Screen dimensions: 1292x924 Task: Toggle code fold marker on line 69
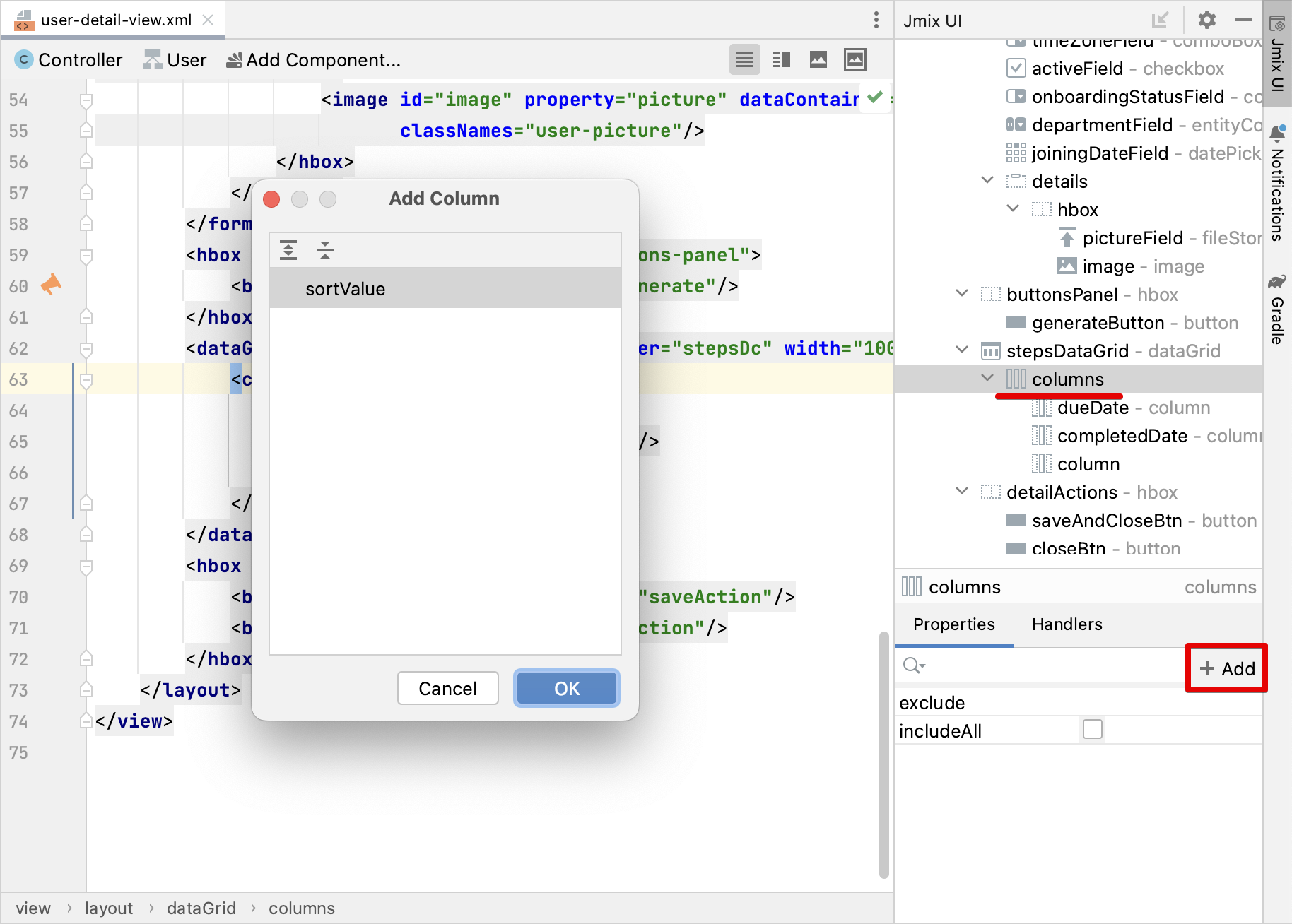tap(86, 567)
